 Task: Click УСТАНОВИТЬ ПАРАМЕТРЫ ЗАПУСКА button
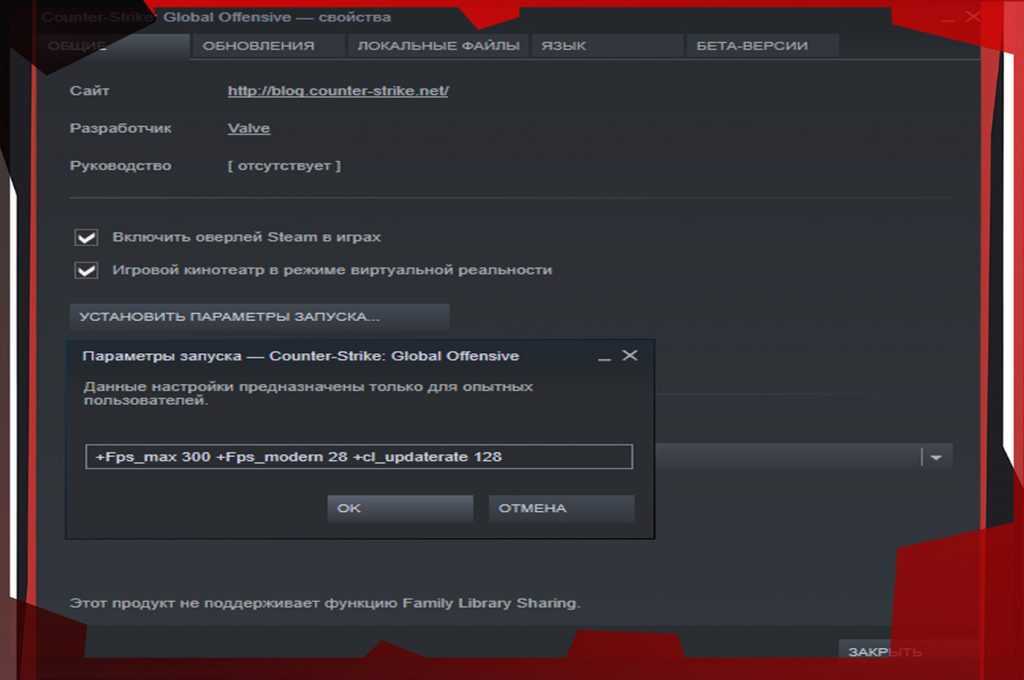click(259, 316)
